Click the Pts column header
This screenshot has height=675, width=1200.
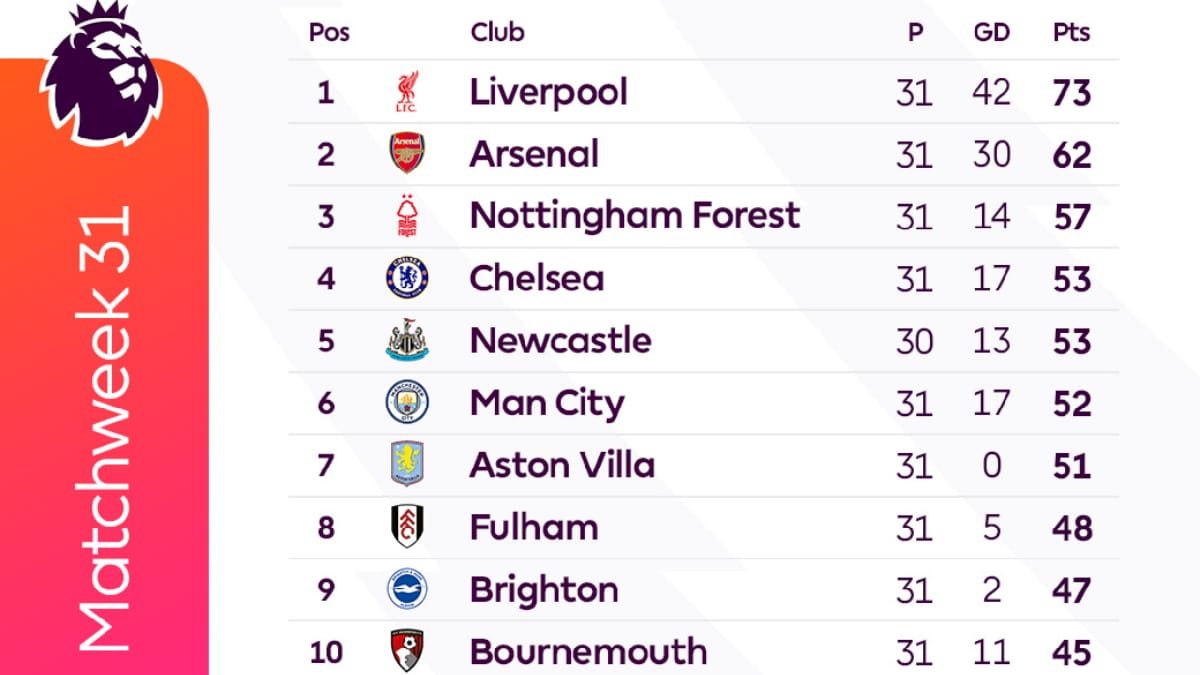click(x=1071, y=32)
